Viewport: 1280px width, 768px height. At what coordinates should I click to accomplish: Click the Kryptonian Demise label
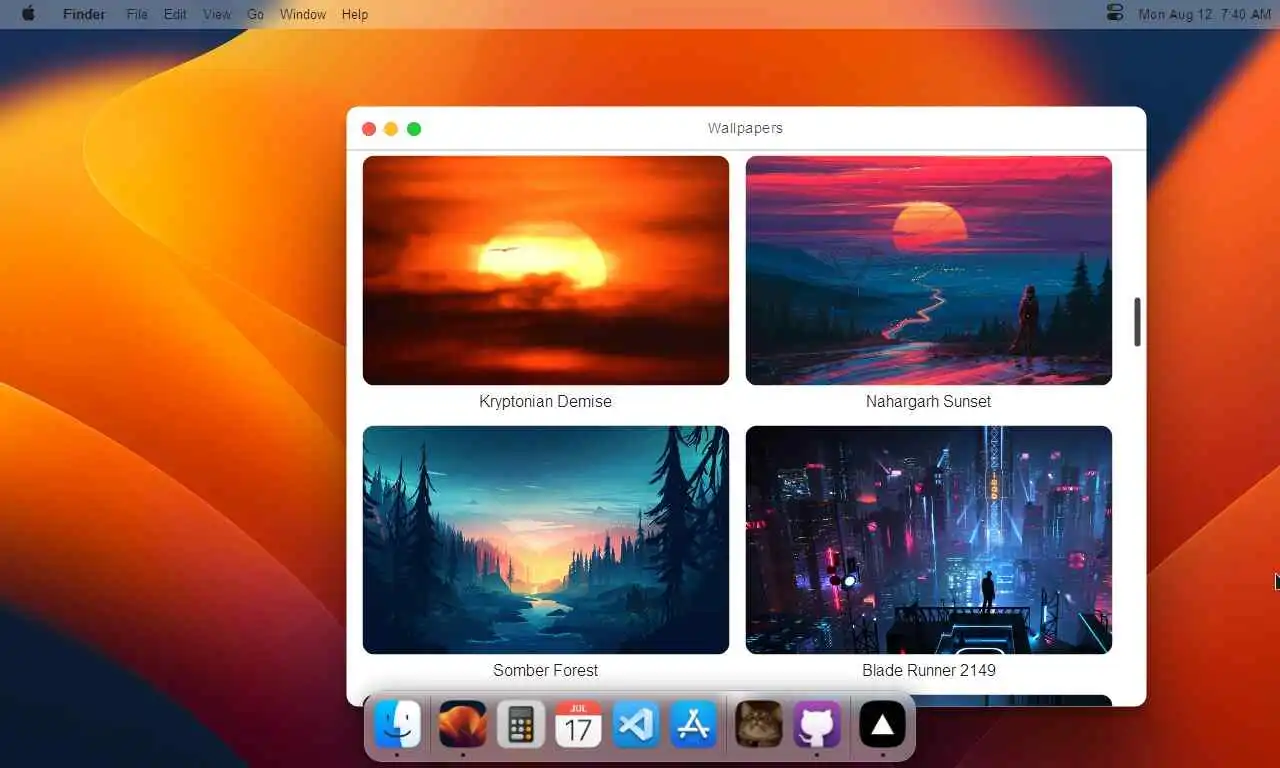[x=546, y=401]
